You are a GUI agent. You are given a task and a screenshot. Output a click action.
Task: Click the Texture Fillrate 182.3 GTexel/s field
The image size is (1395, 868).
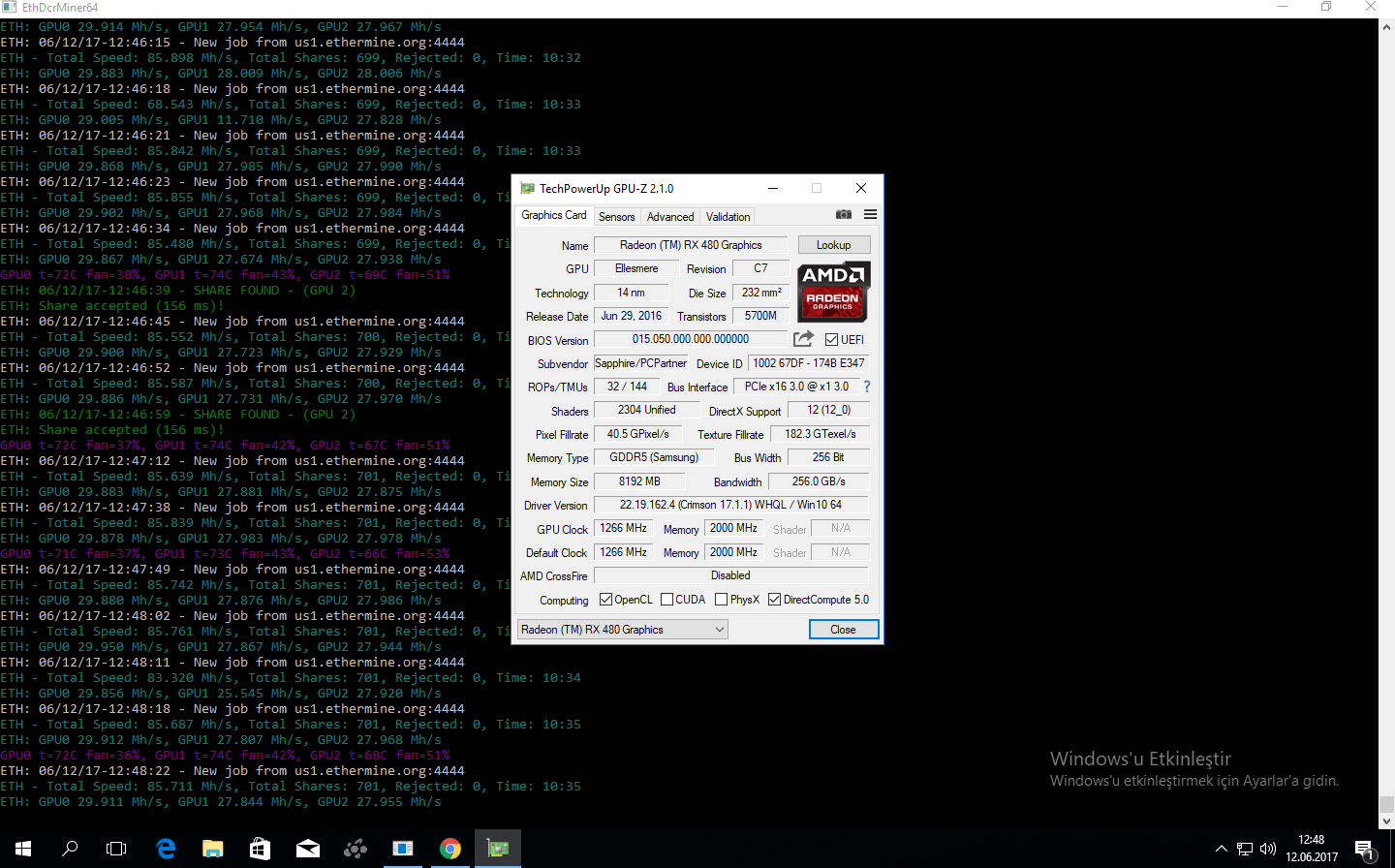point(821,434)
